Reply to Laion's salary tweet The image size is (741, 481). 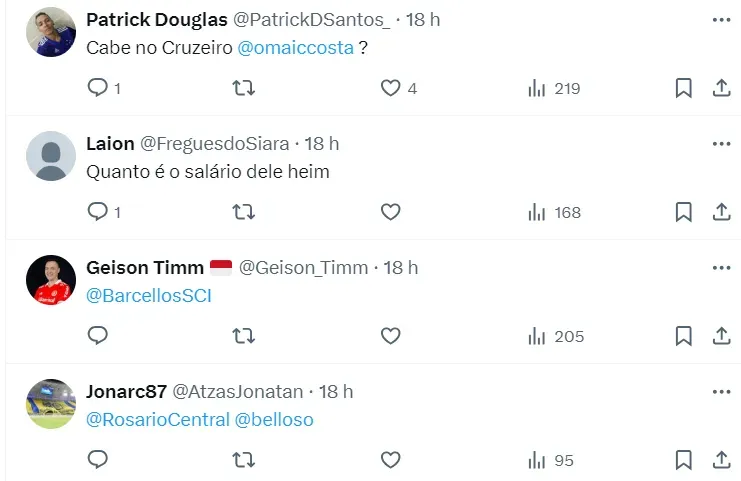[98, 212]
